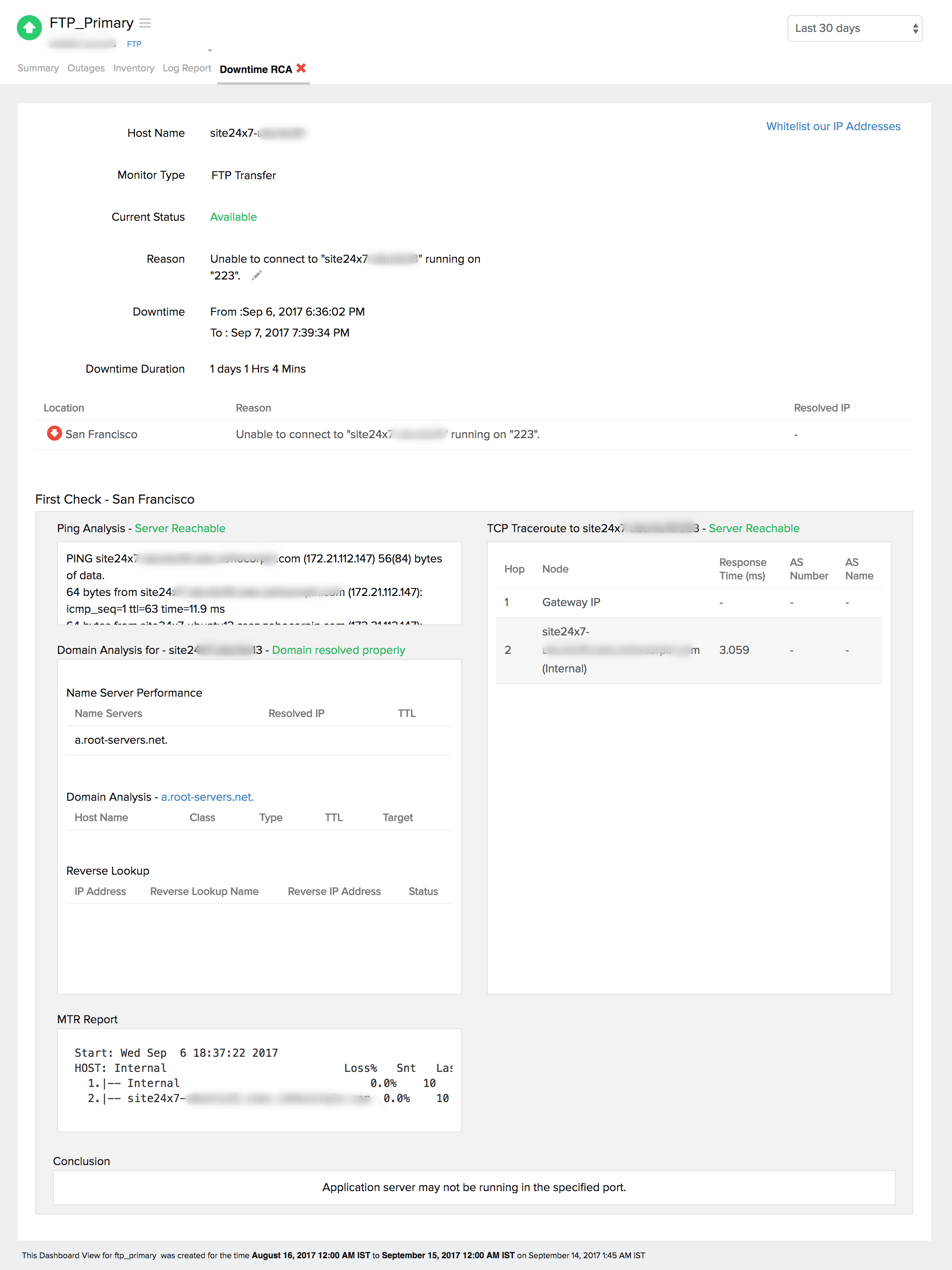Screen dimensions: 952x1270
Task: Select the Log Report tab
Action: tap(187, 68)
